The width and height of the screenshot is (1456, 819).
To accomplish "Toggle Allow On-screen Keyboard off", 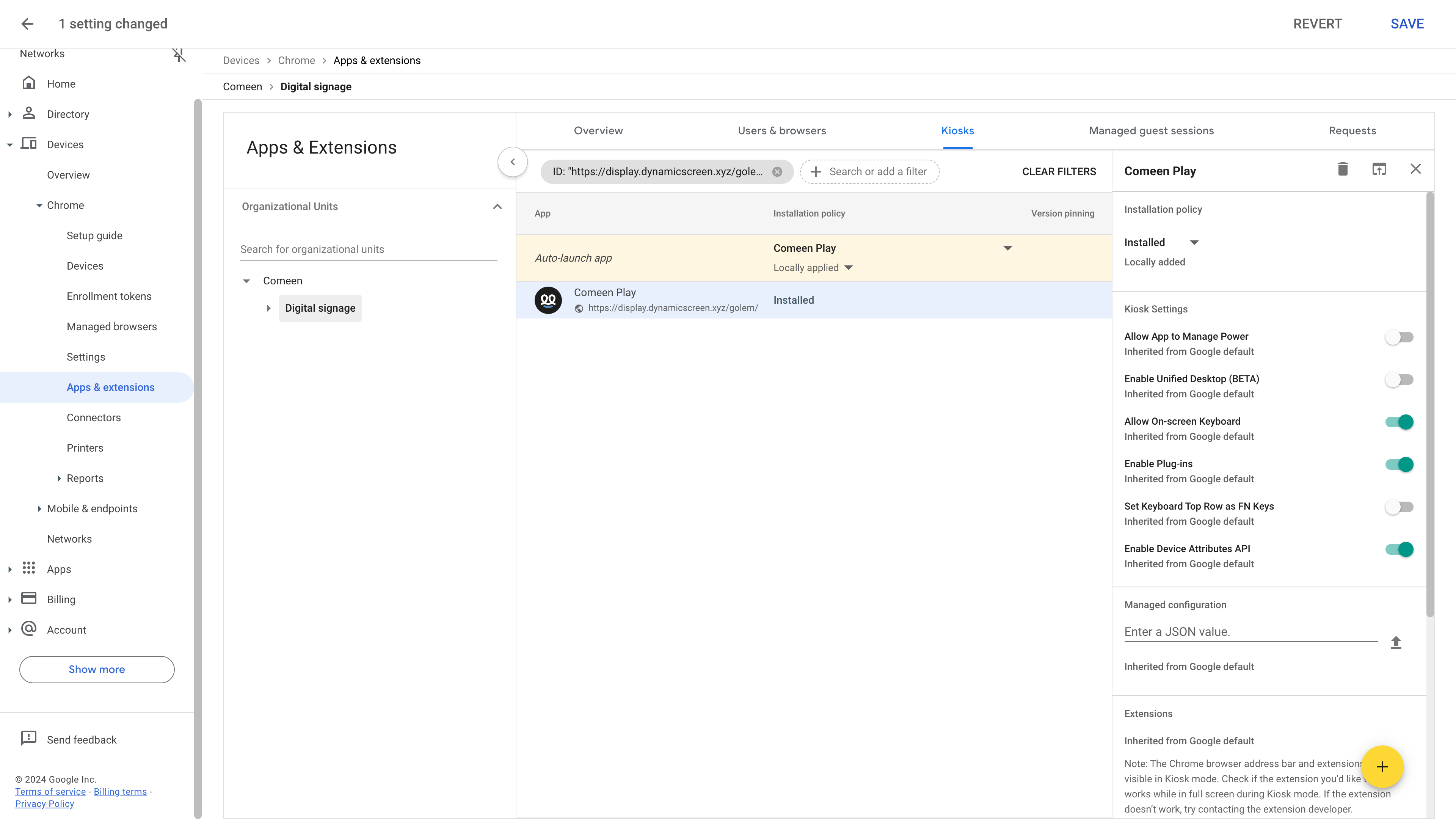I will 1399,422.
